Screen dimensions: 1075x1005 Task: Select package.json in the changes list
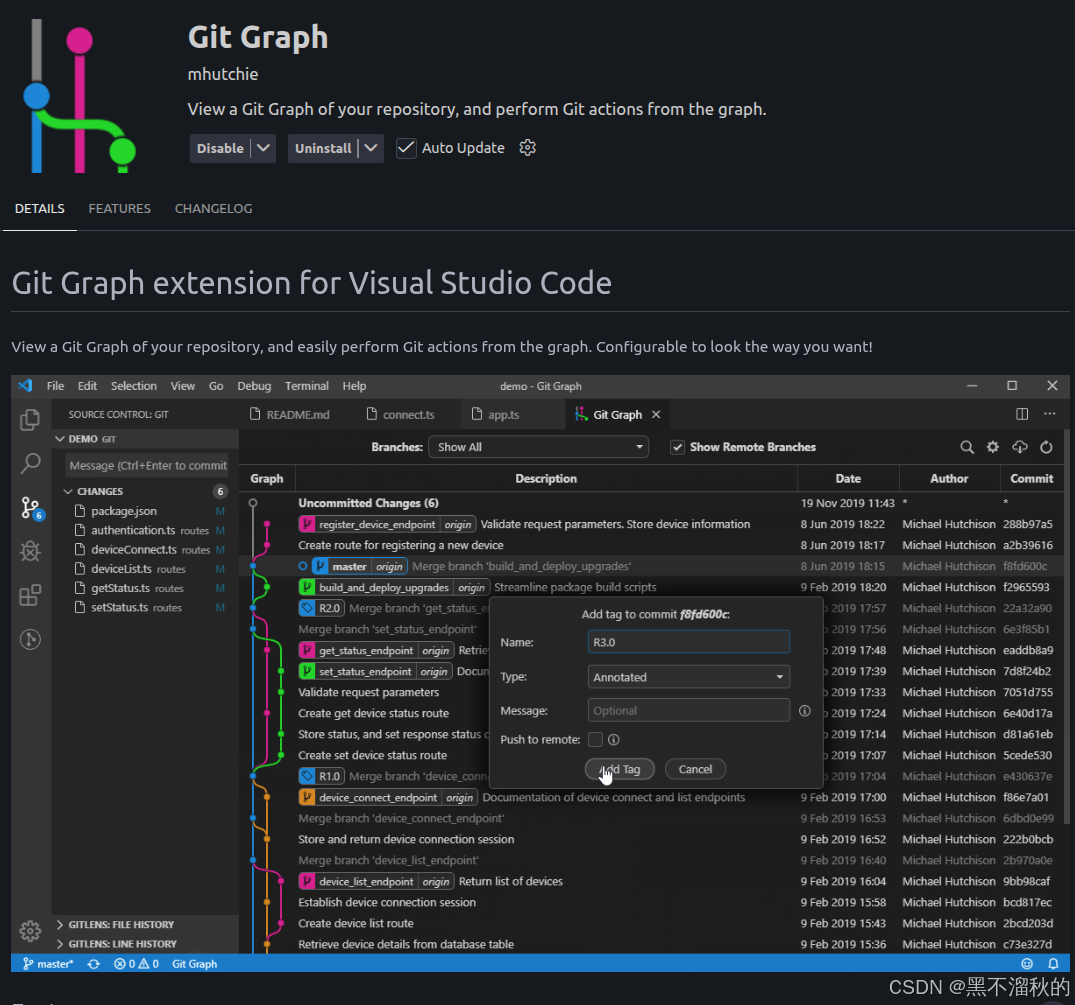pyautogui.click(x=145, y=511)
